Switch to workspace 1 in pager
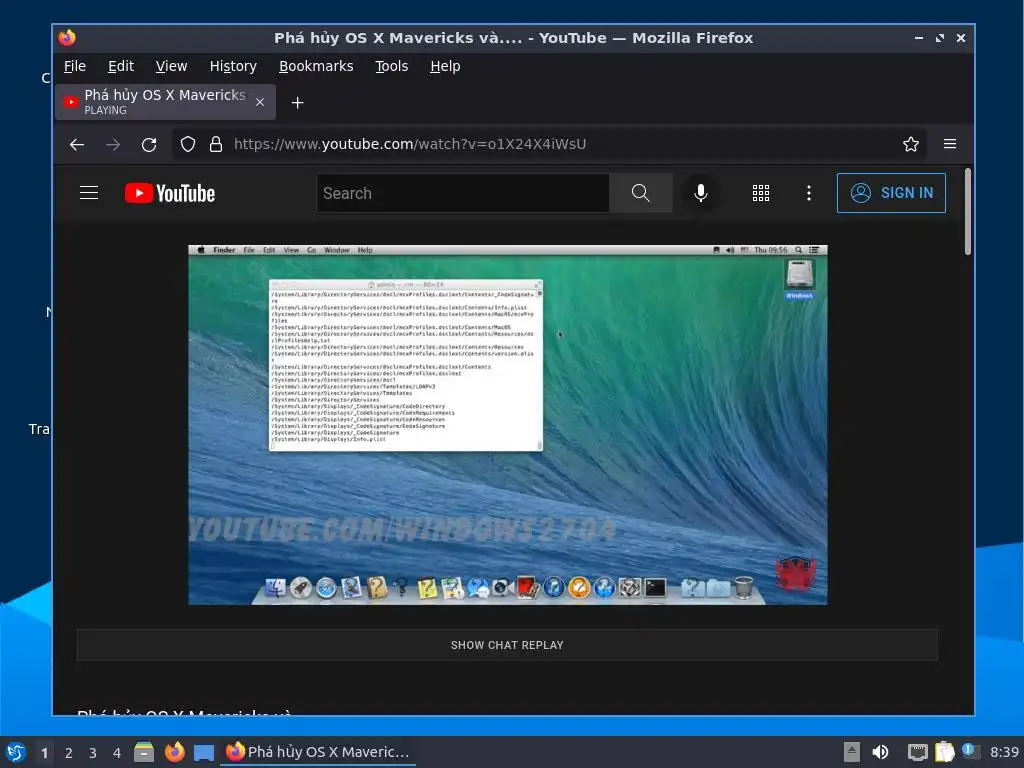 coord(44,753)
